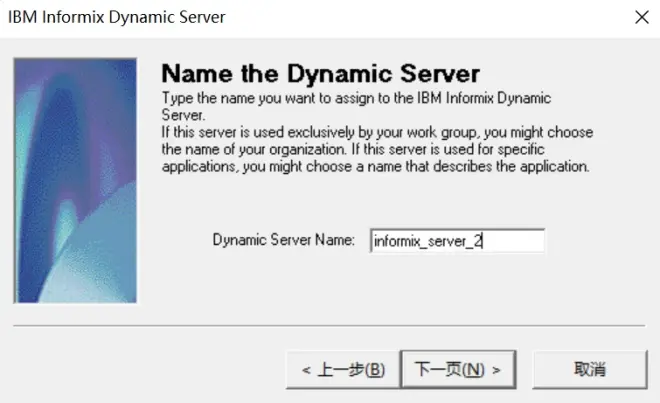Go back with the 上一步(B) button
The width and height of the screenshot is (660, 403).
pos(343,369)
